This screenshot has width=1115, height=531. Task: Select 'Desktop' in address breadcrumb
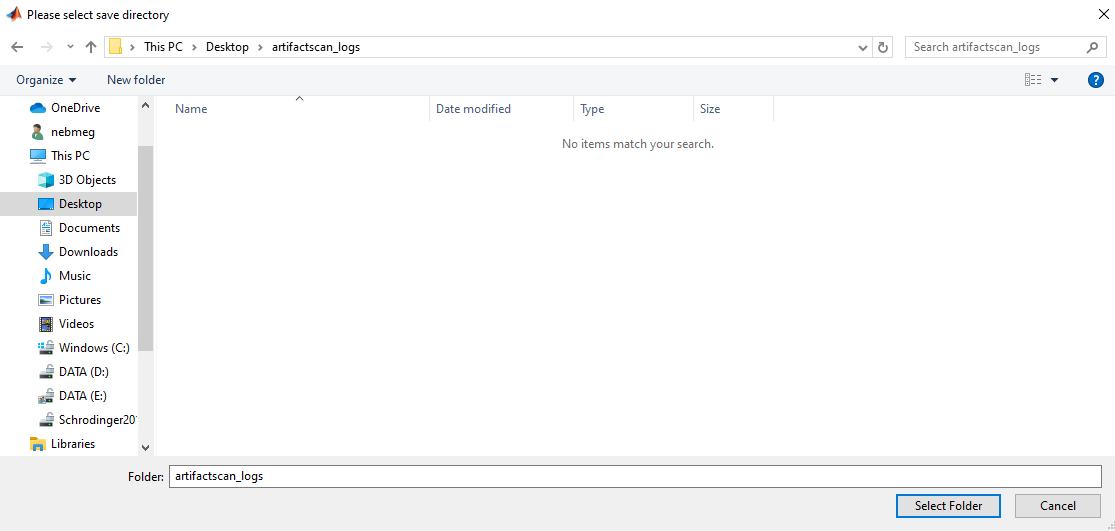coord(228,47)
